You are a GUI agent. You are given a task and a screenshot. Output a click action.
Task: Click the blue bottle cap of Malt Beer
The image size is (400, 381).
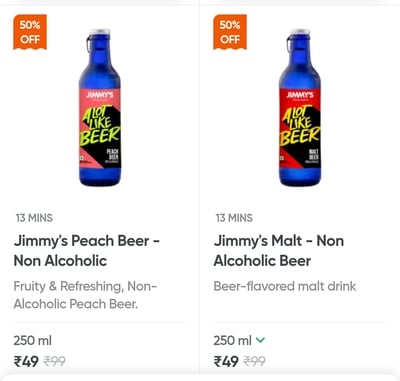pyautogui.click(x=300, y=32)
